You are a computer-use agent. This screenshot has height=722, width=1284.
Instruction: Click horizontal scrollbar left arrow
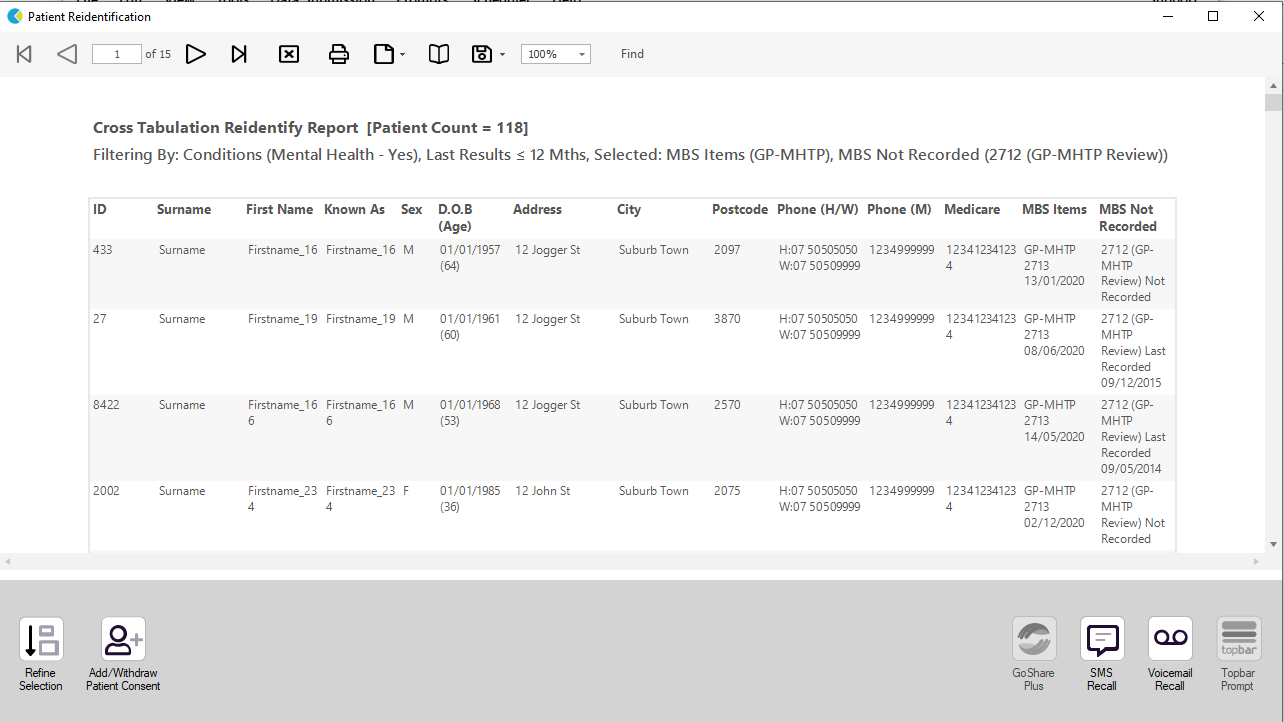(x=8, y=562)
